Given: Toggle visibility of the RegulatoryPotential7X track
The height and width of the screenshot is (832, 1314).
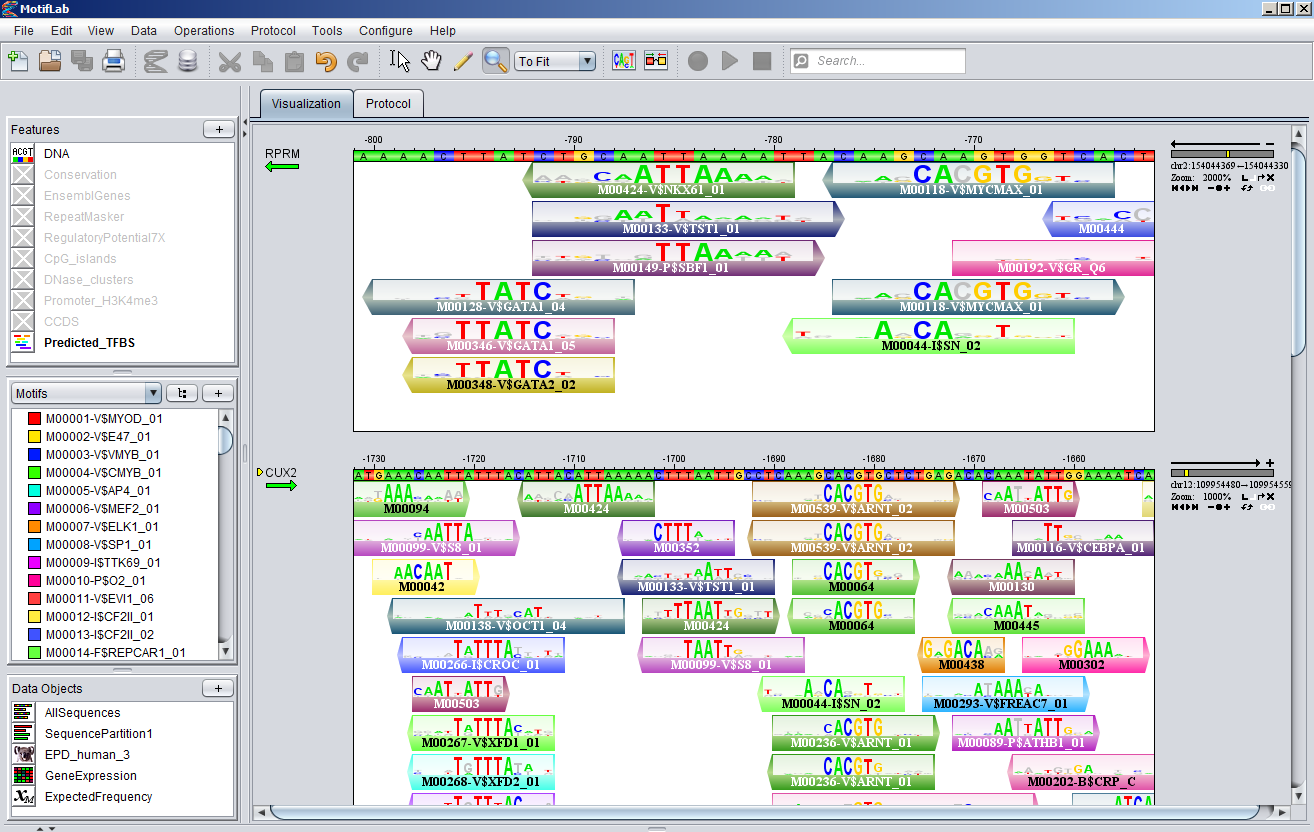Looking at the screenshot, I should [x=23, y=237].
